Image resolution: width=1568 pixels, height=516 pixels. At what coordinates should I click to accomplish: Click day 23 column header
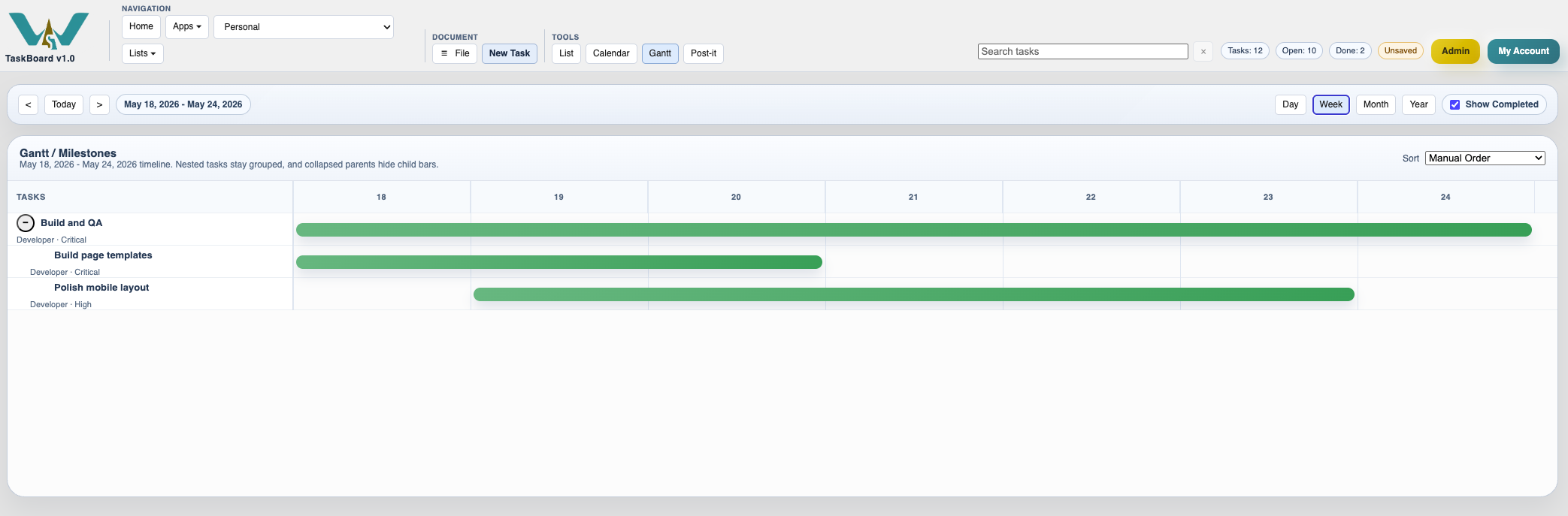tap(1268, 197)
